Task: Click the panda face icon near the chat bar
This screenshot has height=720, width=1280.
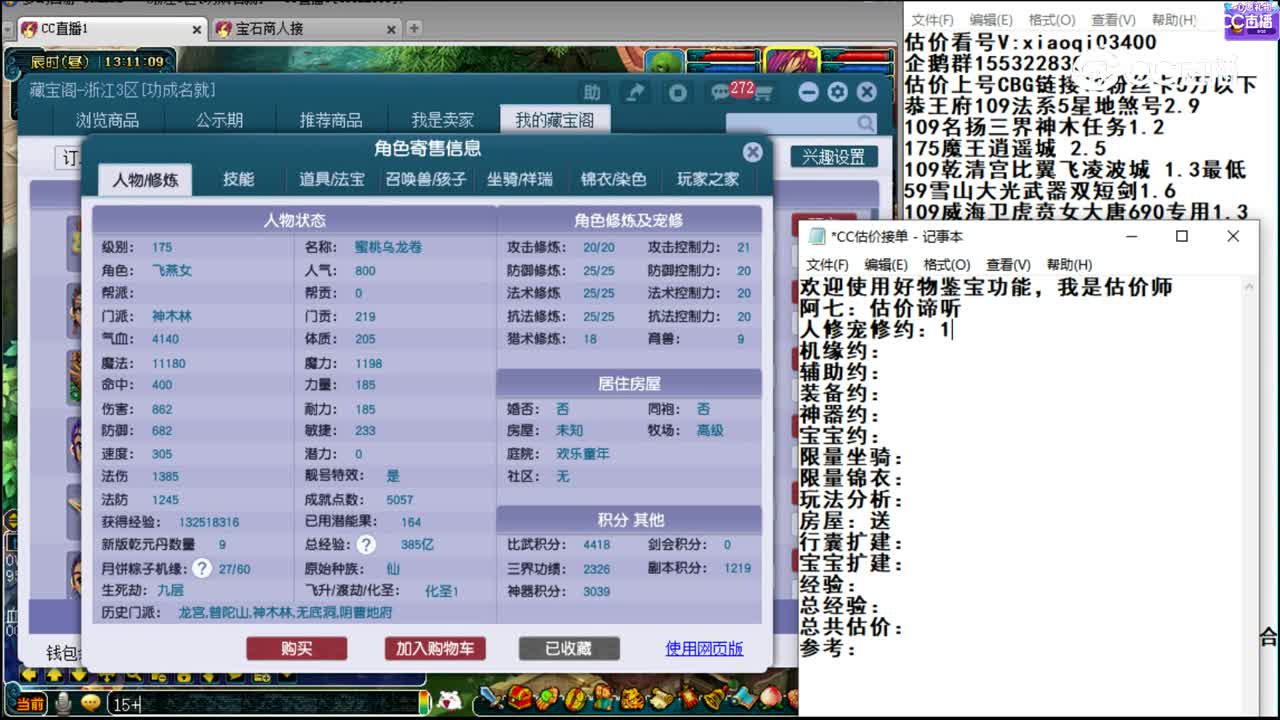Action: (x=451, y=700)
